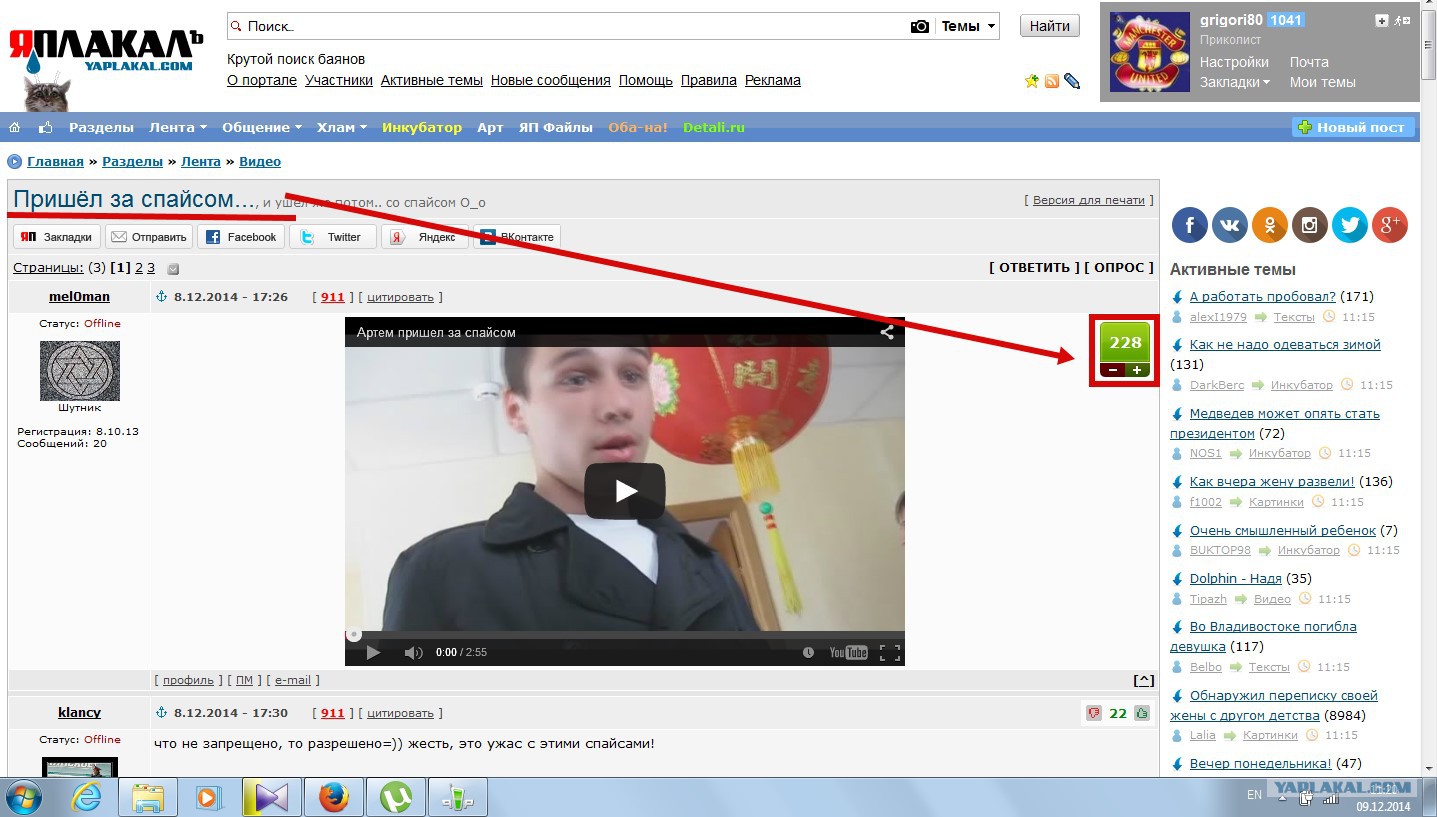
Task: Open the Видео breadcrumb link
Action: (x=260, y=161)
